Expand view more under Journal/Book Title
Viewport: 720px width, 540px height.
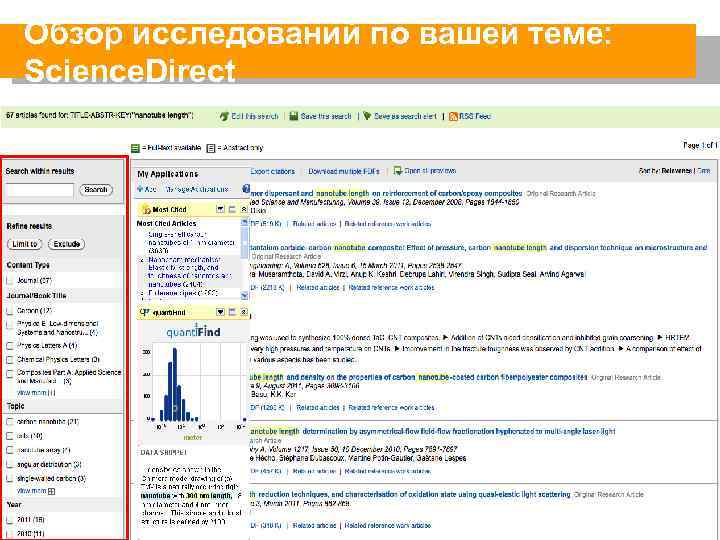[x=36, y=393]
